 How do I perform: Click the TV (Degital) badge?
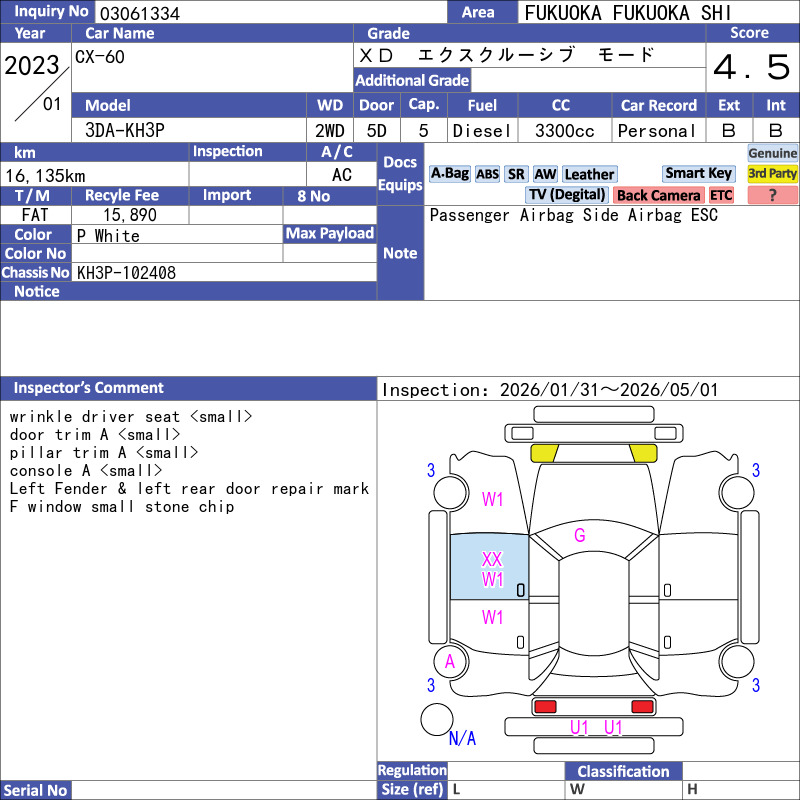pyautogui.click(x=567, y=195)
